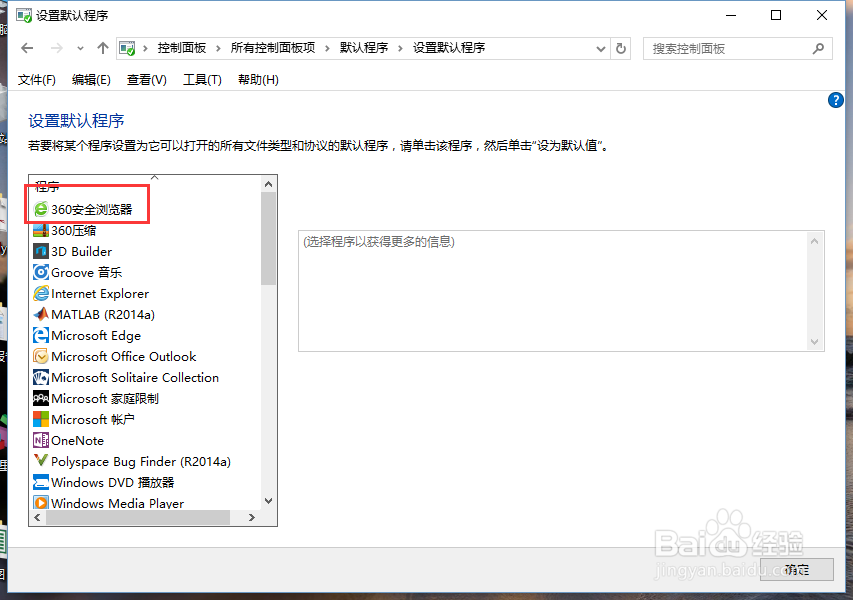
Task: Go up one level with up arrow
Action: tap(103, 48)
